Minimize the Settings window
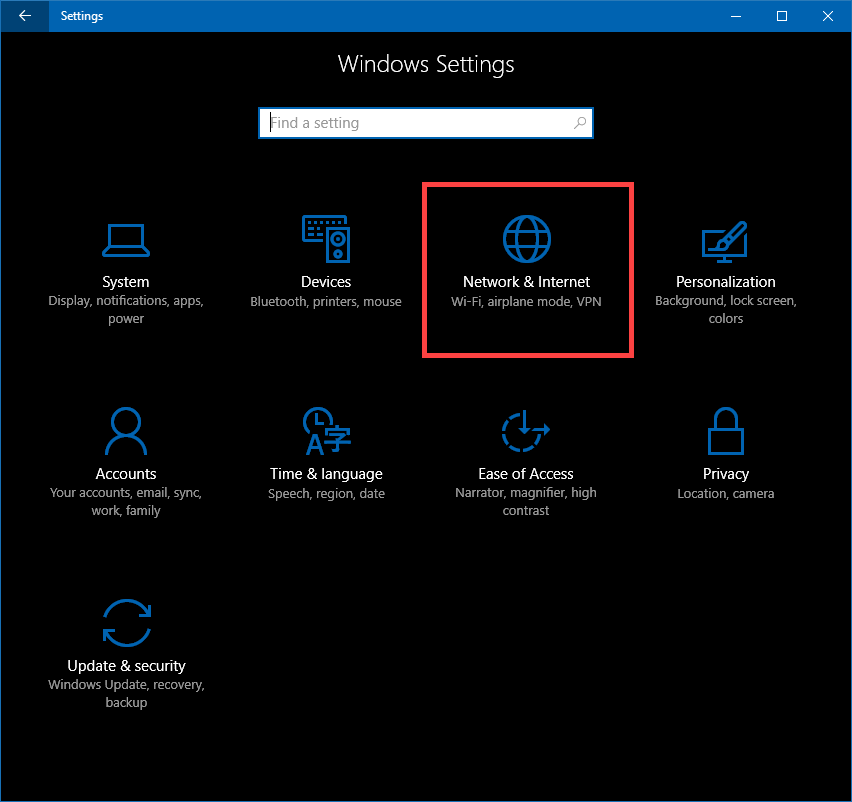The image size is (852, 802). [737, 16]
